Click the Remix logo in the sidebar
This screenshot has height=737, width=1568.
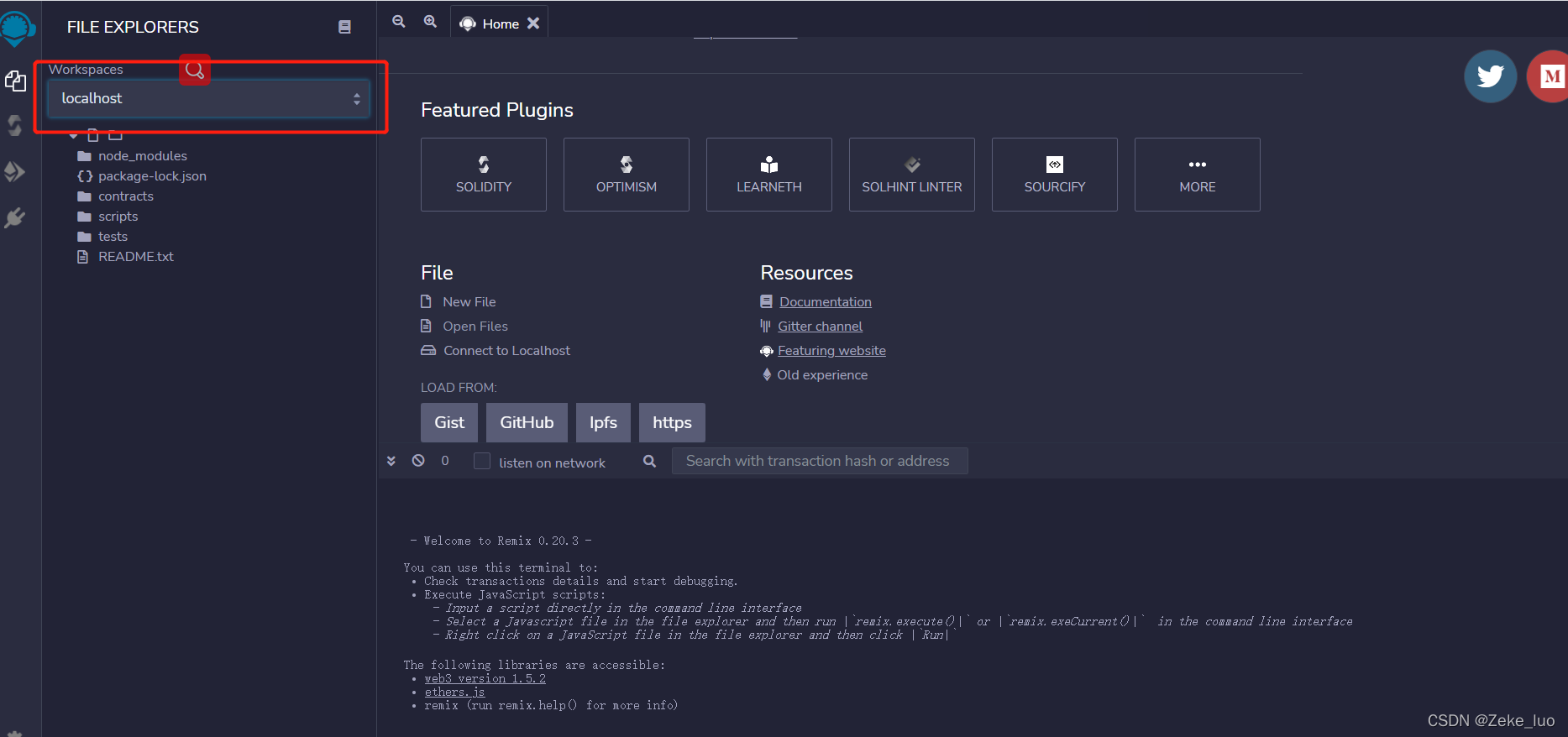(x=16, y=28)
